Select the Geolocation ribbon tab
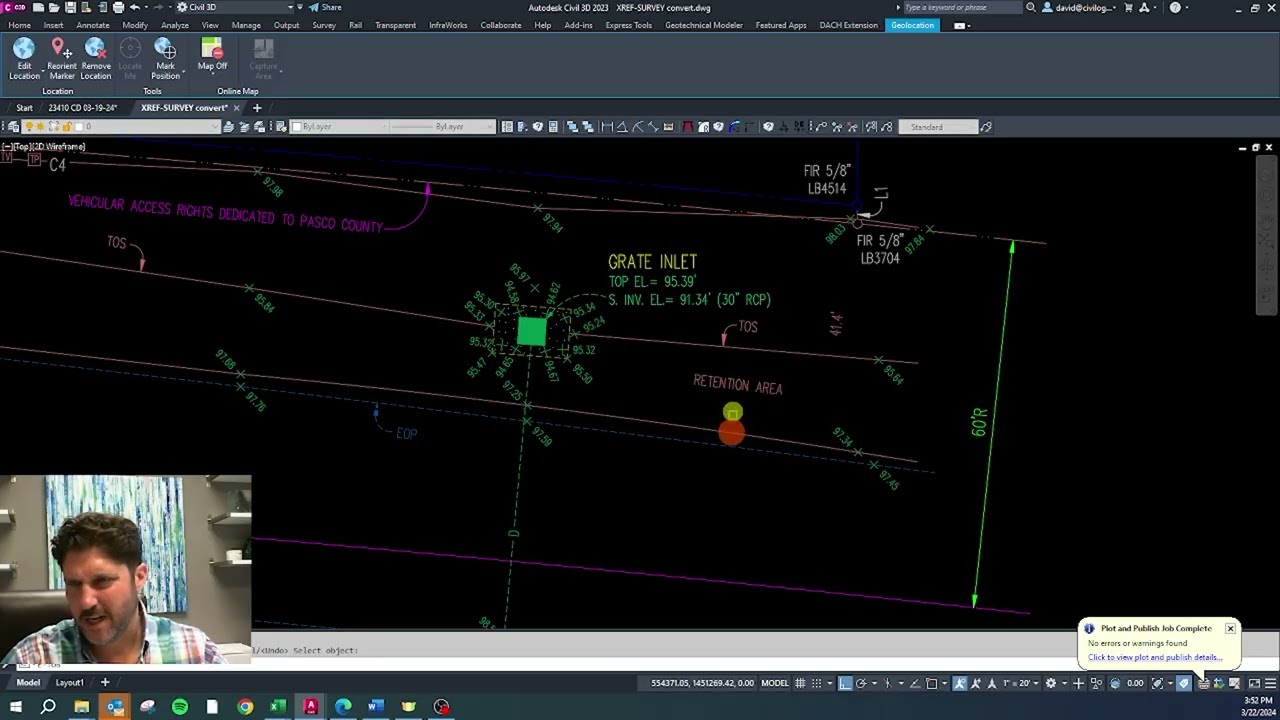The height and width of the screenshot is (720, 1280). [x=912, y=25]
